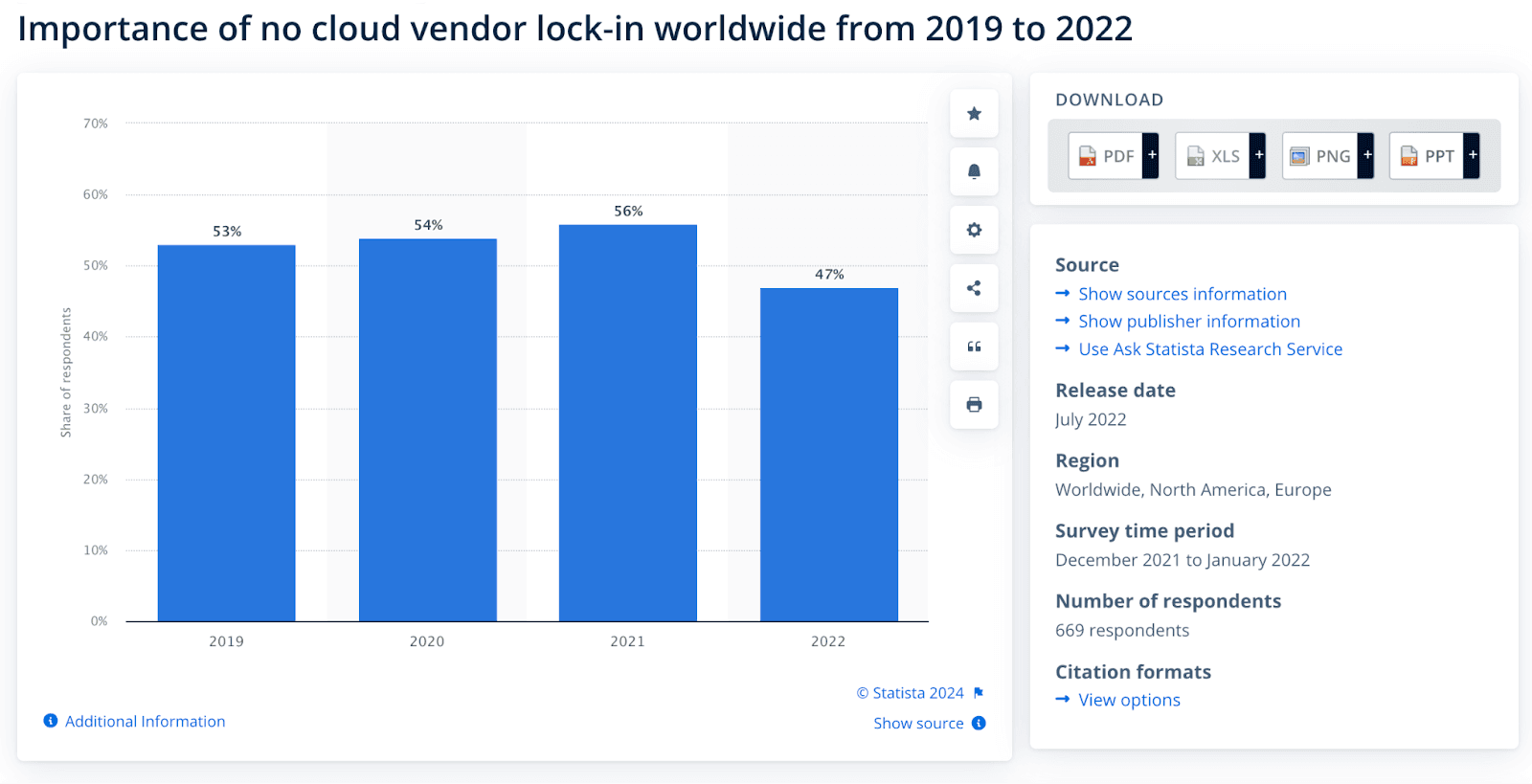Open Show sources information link
The height and width of the screenshot is (784, 1532).
coord(1183,294)
